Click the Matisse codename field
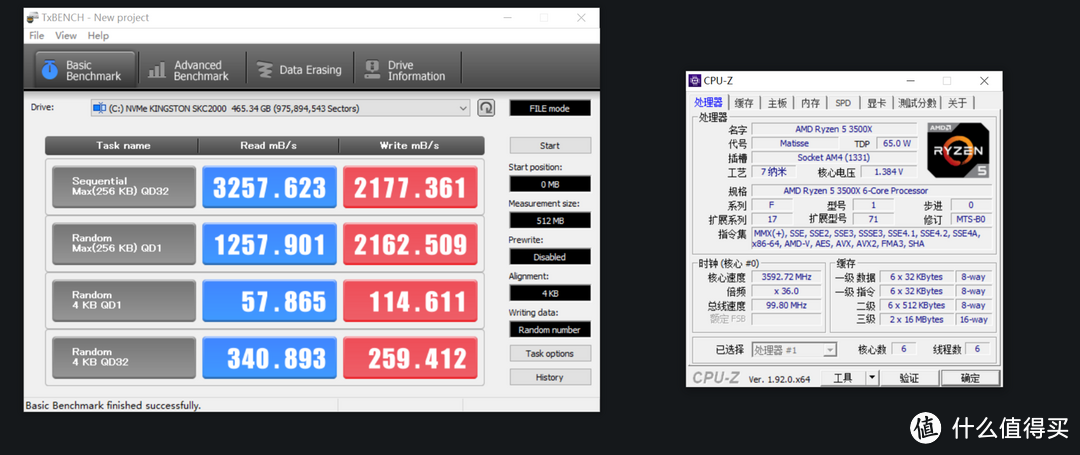The width and height of the screenshot is (1080, 455). (x=793, y=143)
